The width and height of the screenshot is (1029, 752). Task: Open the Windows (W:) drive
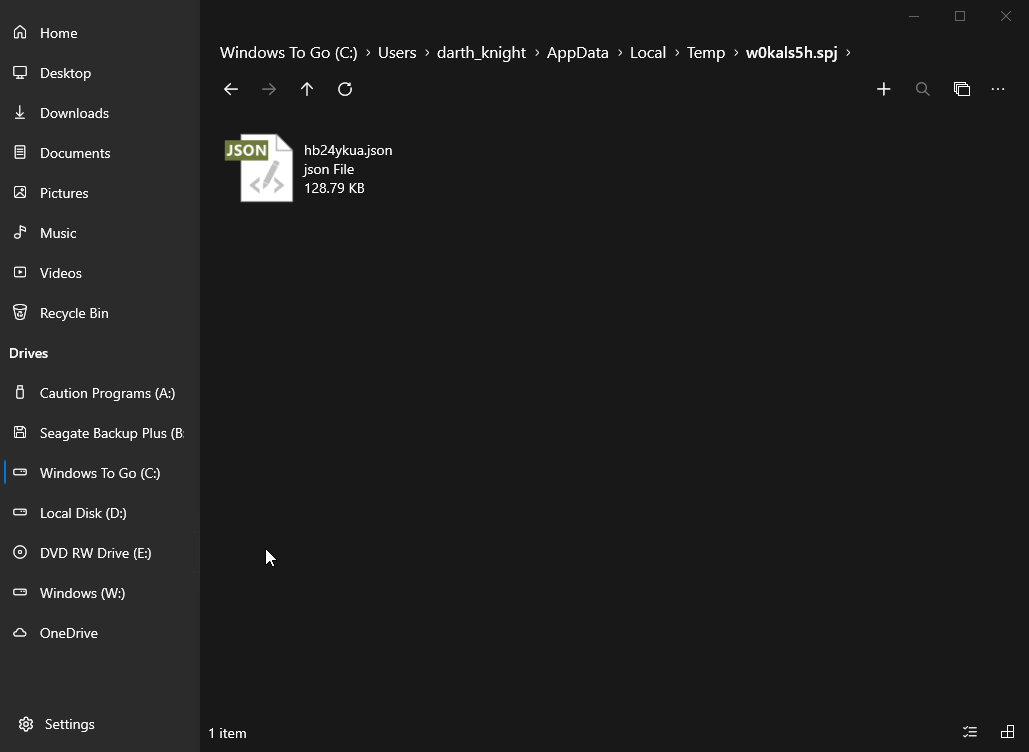tap(100, 593)
